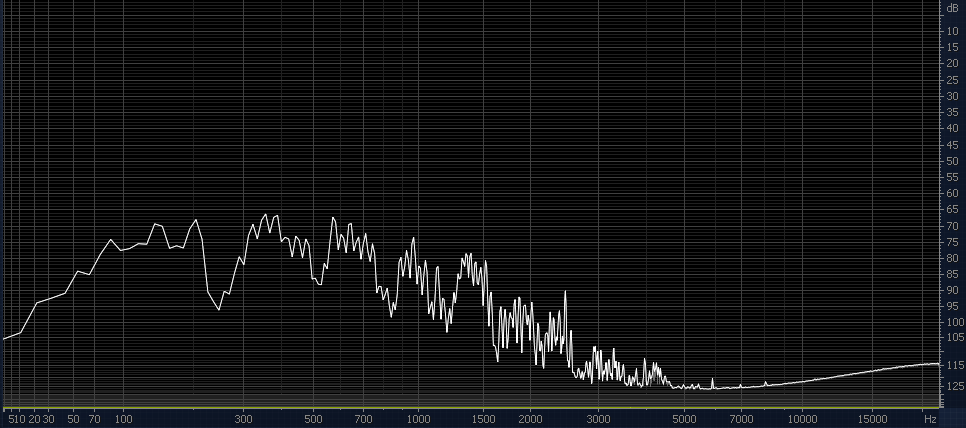Select the 75 dB mark on scale
Screen dimensions: 966x428
[952, 241]
